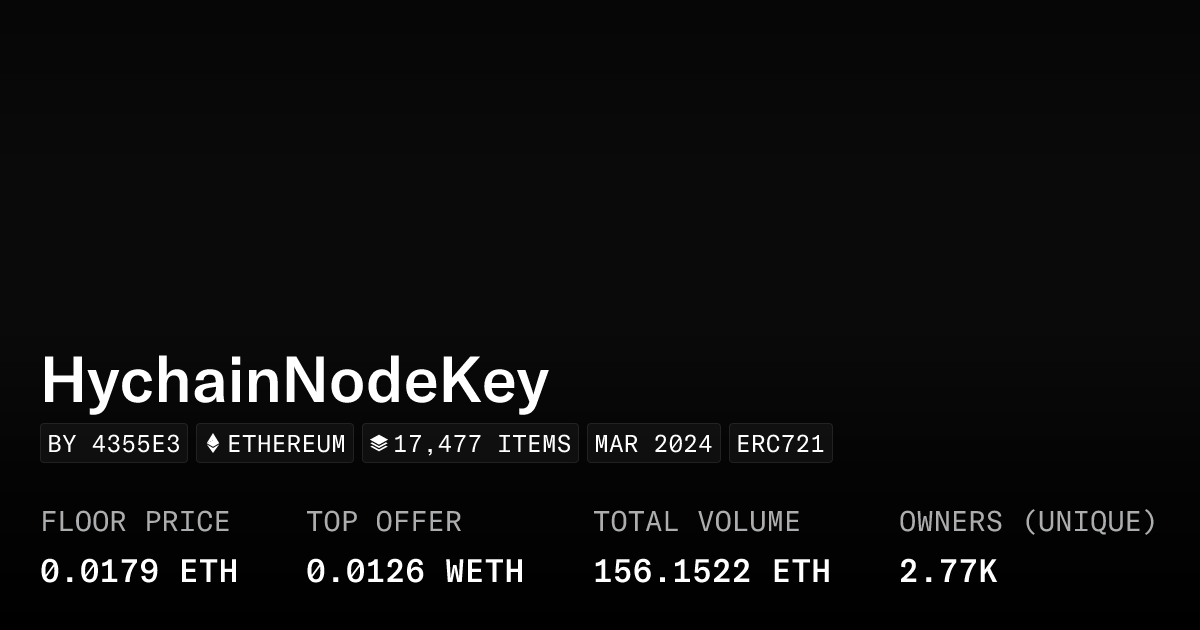The image size is (1200, 630).
Task: Select the 156.1522 total volume number
Action: click(672, 572)
